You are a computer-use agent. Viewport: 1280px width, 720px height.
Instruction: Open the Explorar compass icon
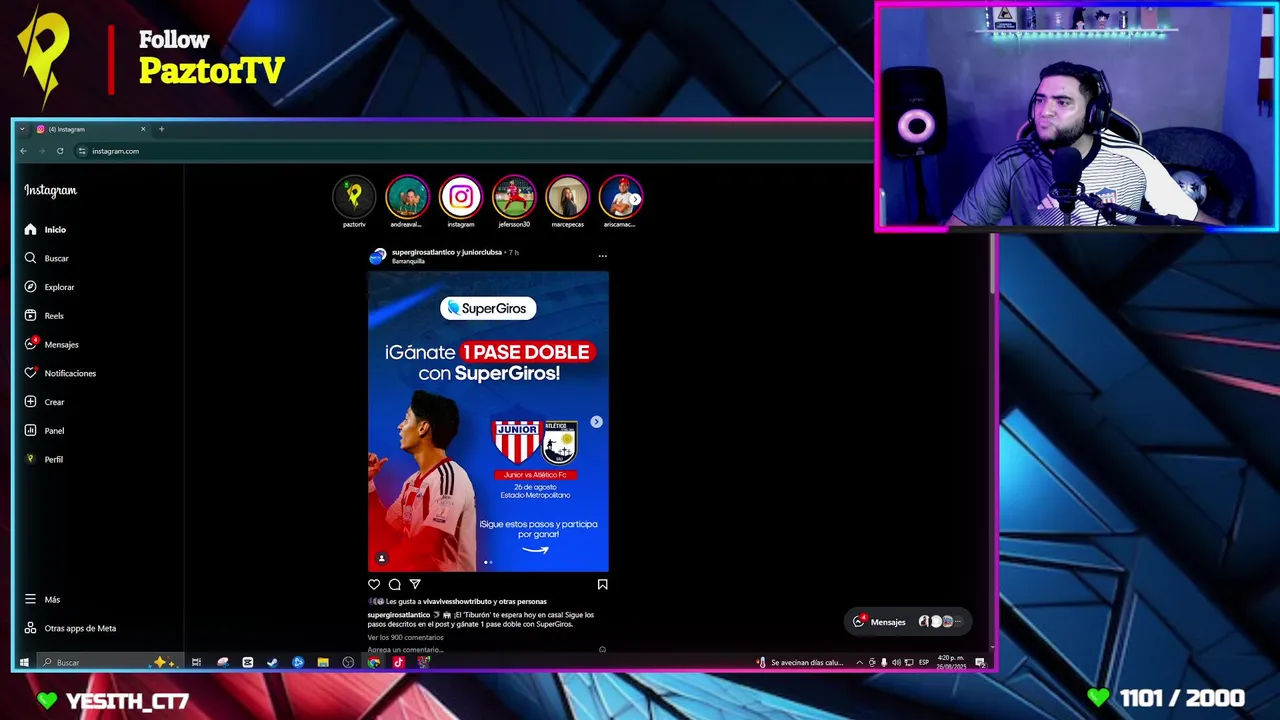(x=30, y=287)
